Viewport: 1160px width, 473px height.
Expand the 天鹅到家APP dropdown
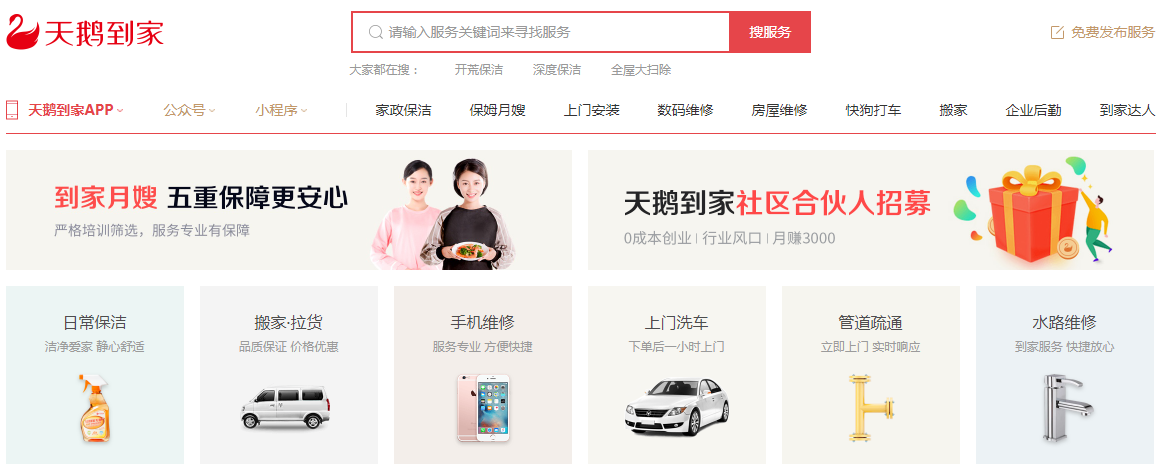76,110
